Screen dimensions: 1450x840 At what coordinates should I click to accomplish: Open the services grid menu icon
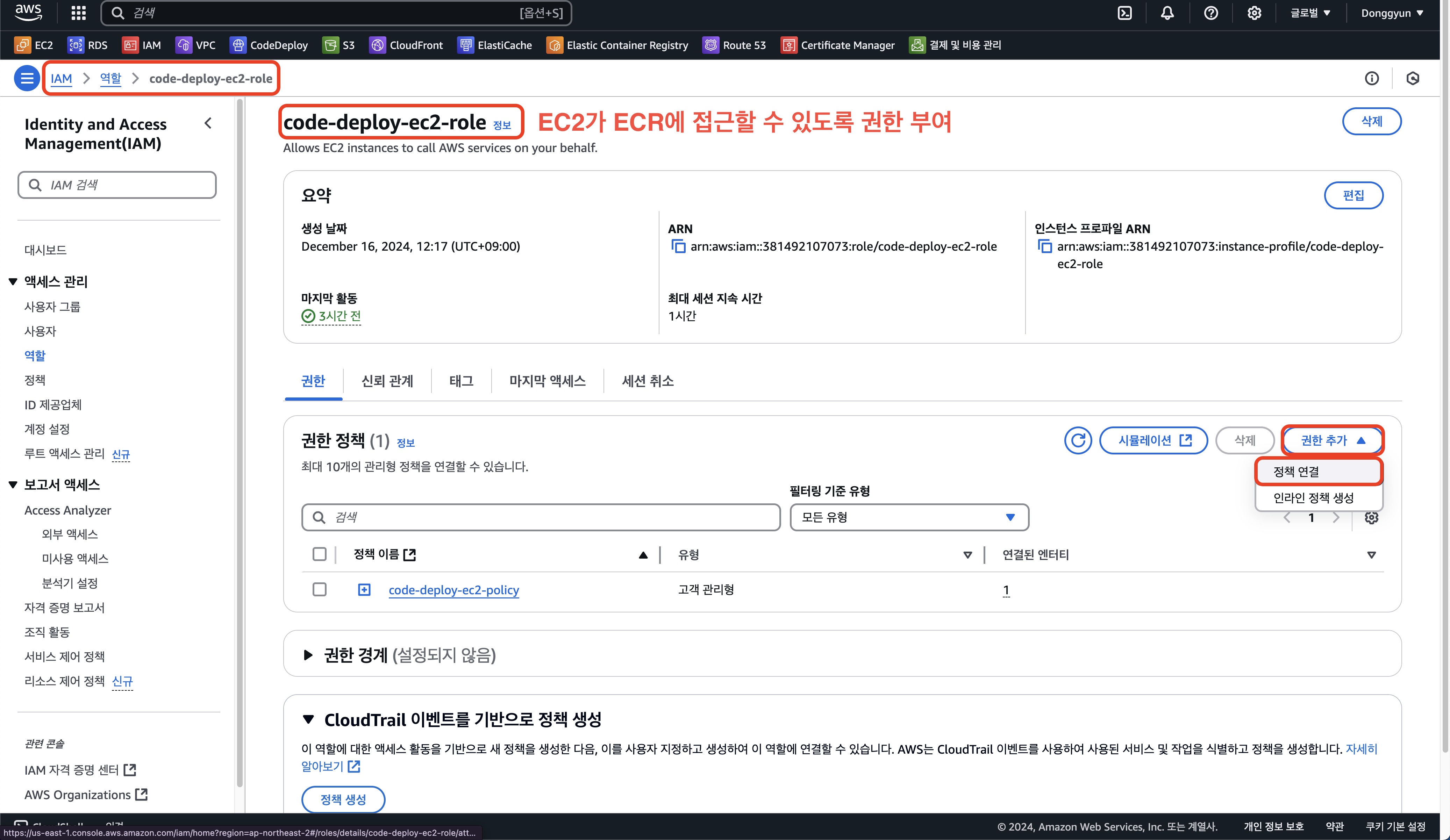click(x=78, y=13)
